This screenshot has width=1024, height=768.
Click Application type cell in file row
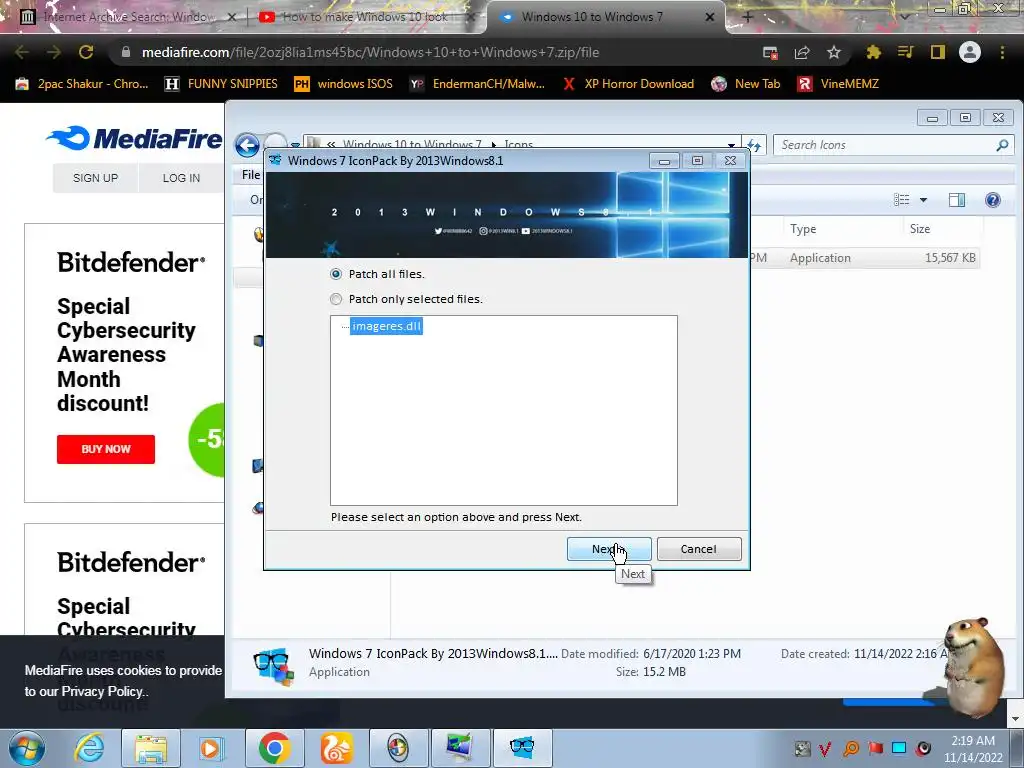point(820,258)
